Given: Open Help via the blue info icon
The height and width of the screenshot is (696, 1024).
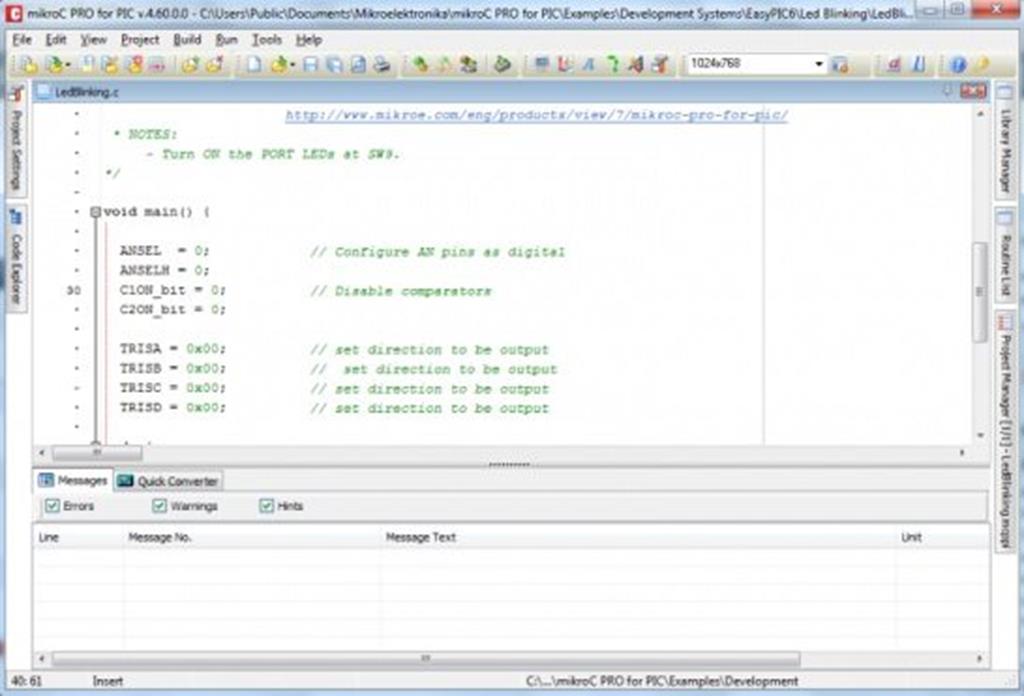Looking at the screenshot, I should click(x=958, y=65).
